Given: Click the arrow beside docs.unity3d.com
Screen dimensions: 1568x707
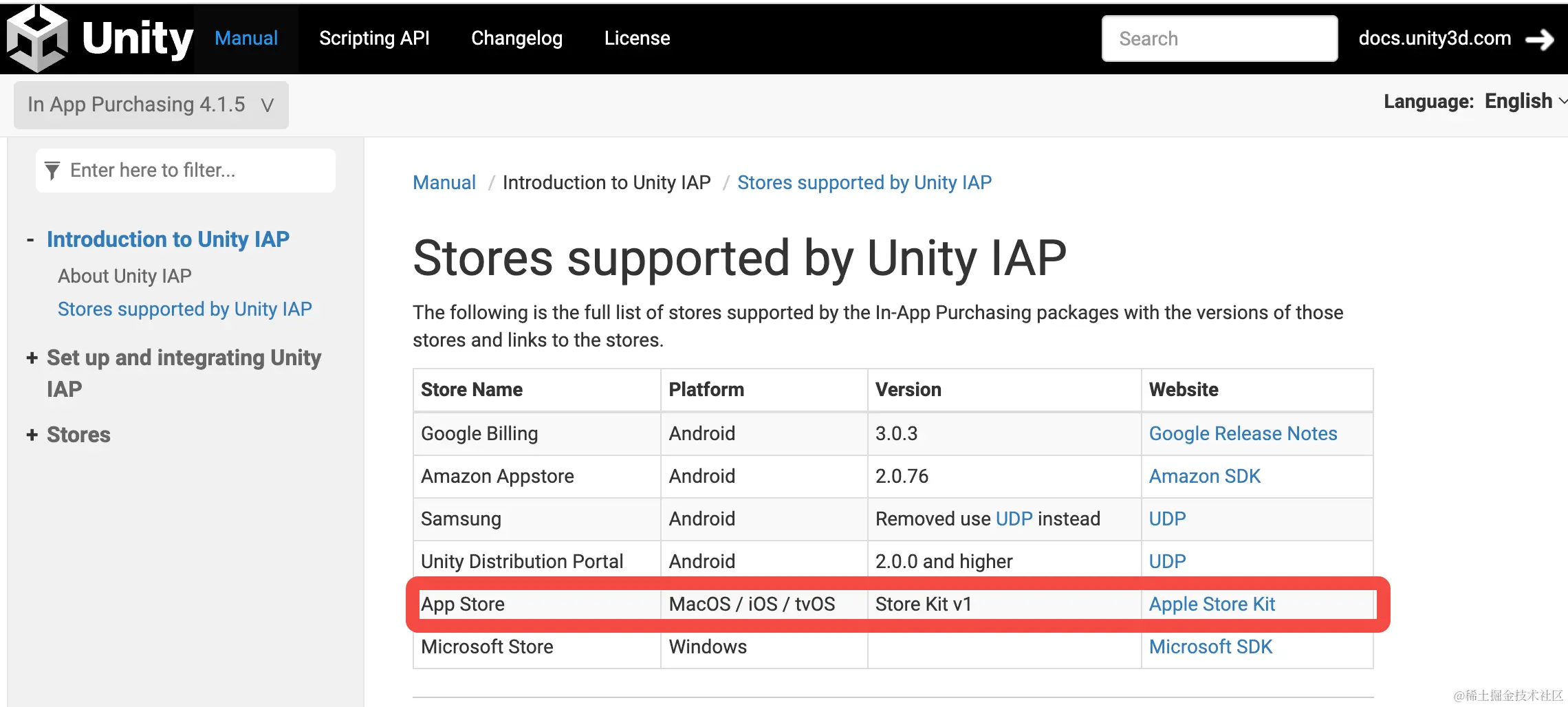Looking at the screenshot, I should point(1539,39).
